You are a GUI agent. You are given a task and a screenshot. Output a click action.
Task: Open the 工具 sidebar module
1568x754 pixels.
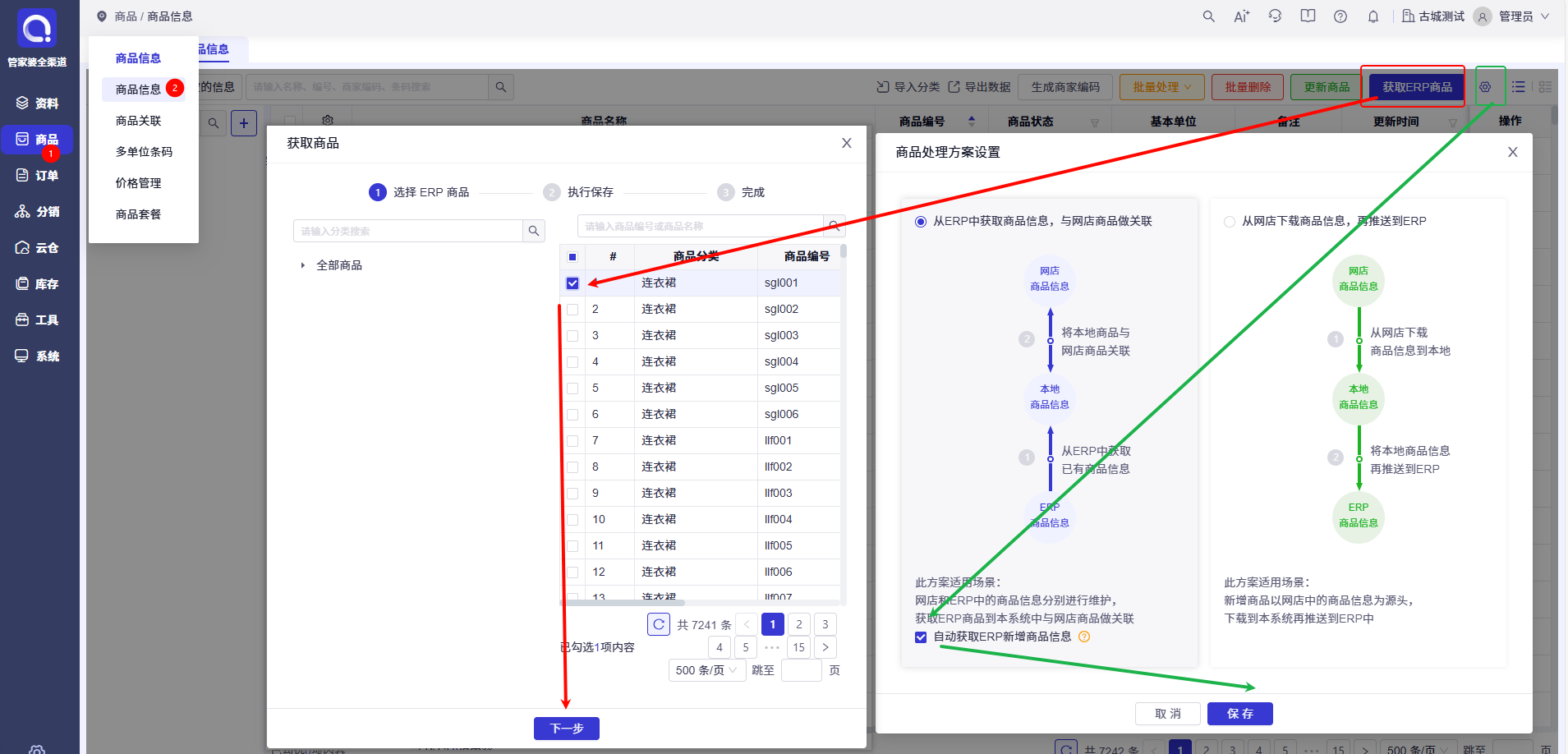(38, 320)
